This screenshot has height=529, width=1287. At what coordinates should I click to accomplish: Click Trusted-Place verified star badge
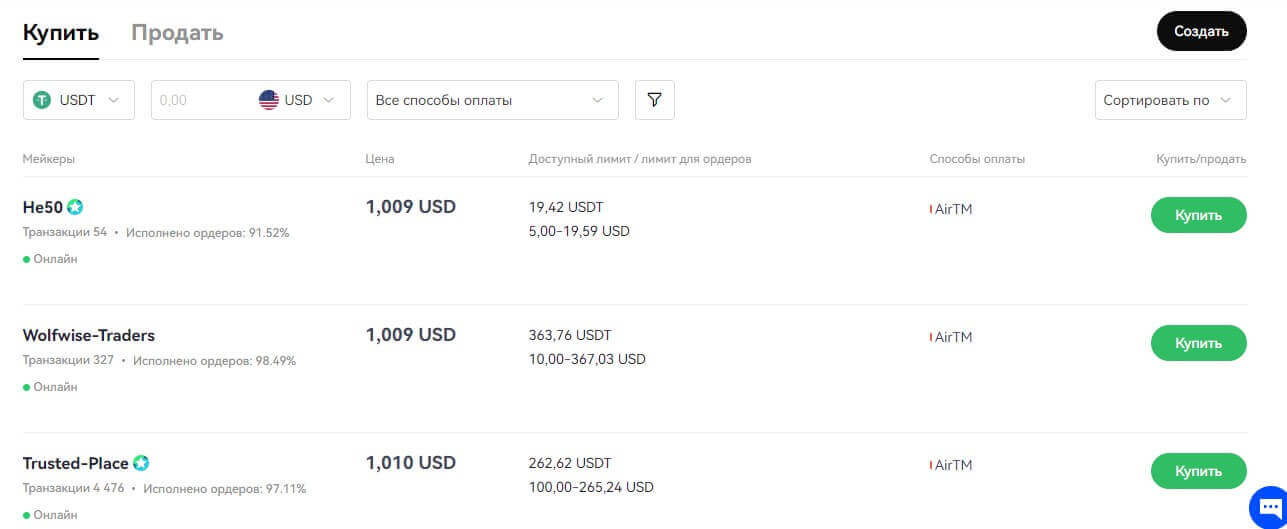click(141, 464)
